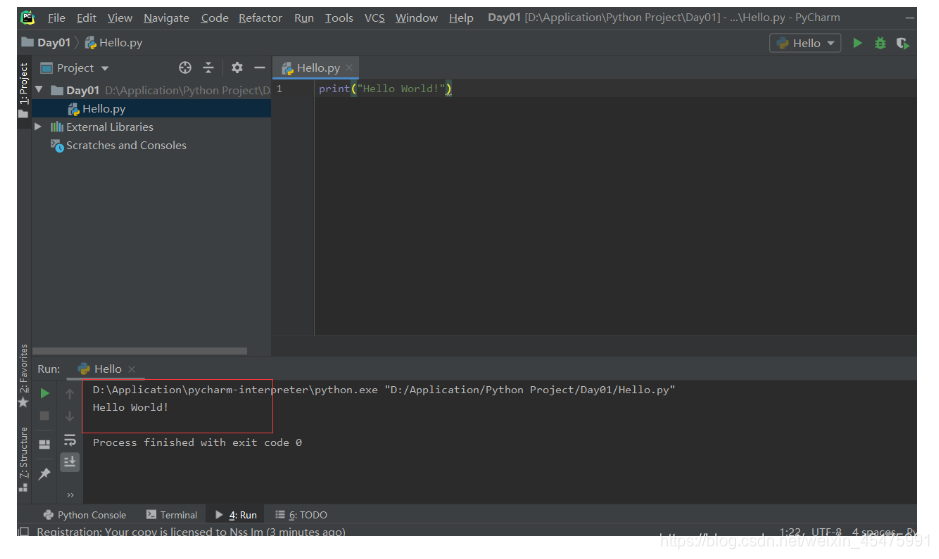The height and width of the screenshot is (559, 939).
Task: Open the 7: Structure side tab
Action: (x=24, y=459)
